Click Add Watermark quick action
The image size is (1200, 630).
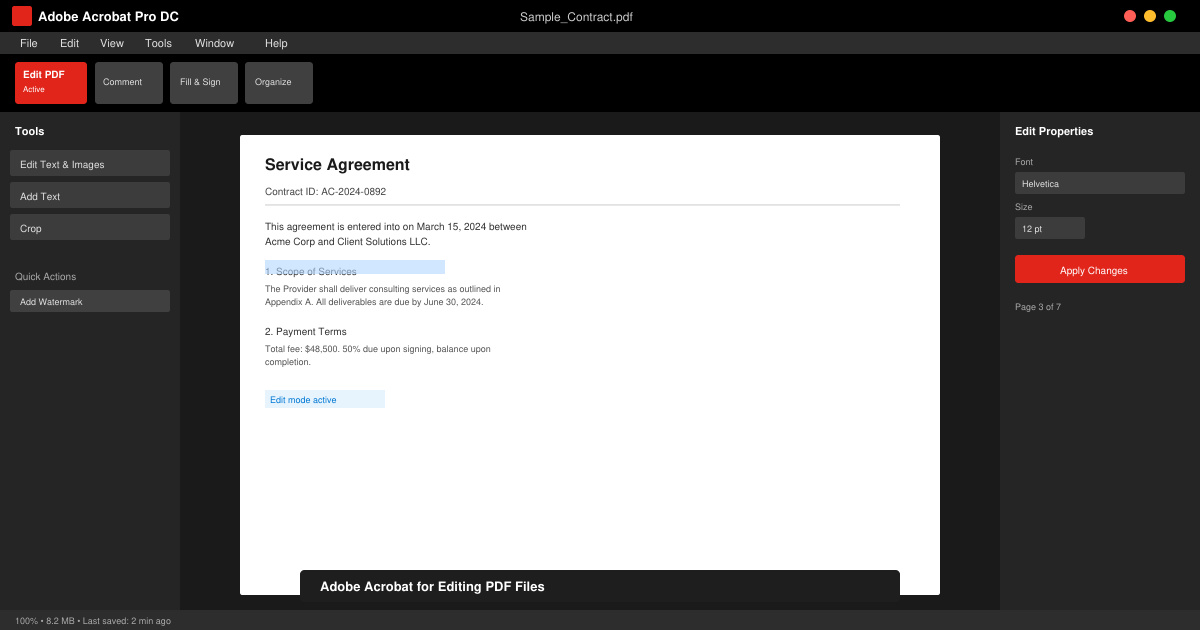[90, 301]
